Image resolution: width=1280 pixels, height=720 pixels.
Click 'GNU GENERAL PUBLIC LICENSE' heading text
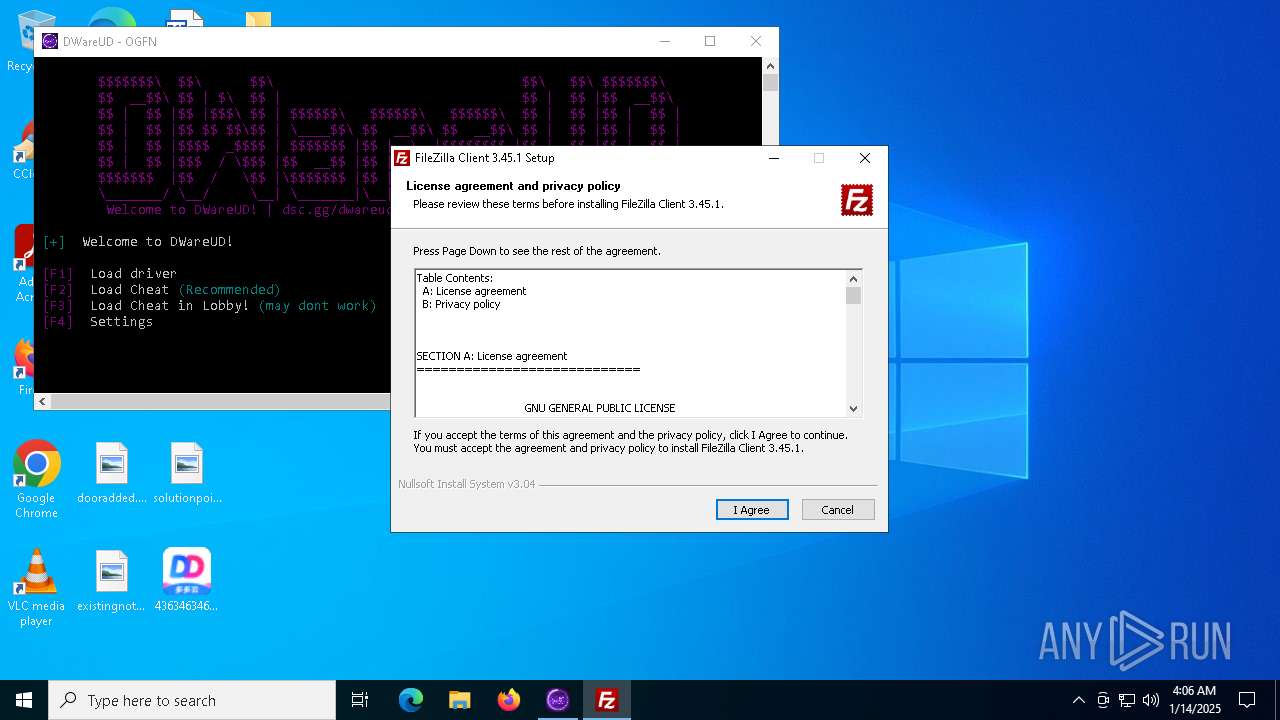pyautogui.click(x=600, y=408)
